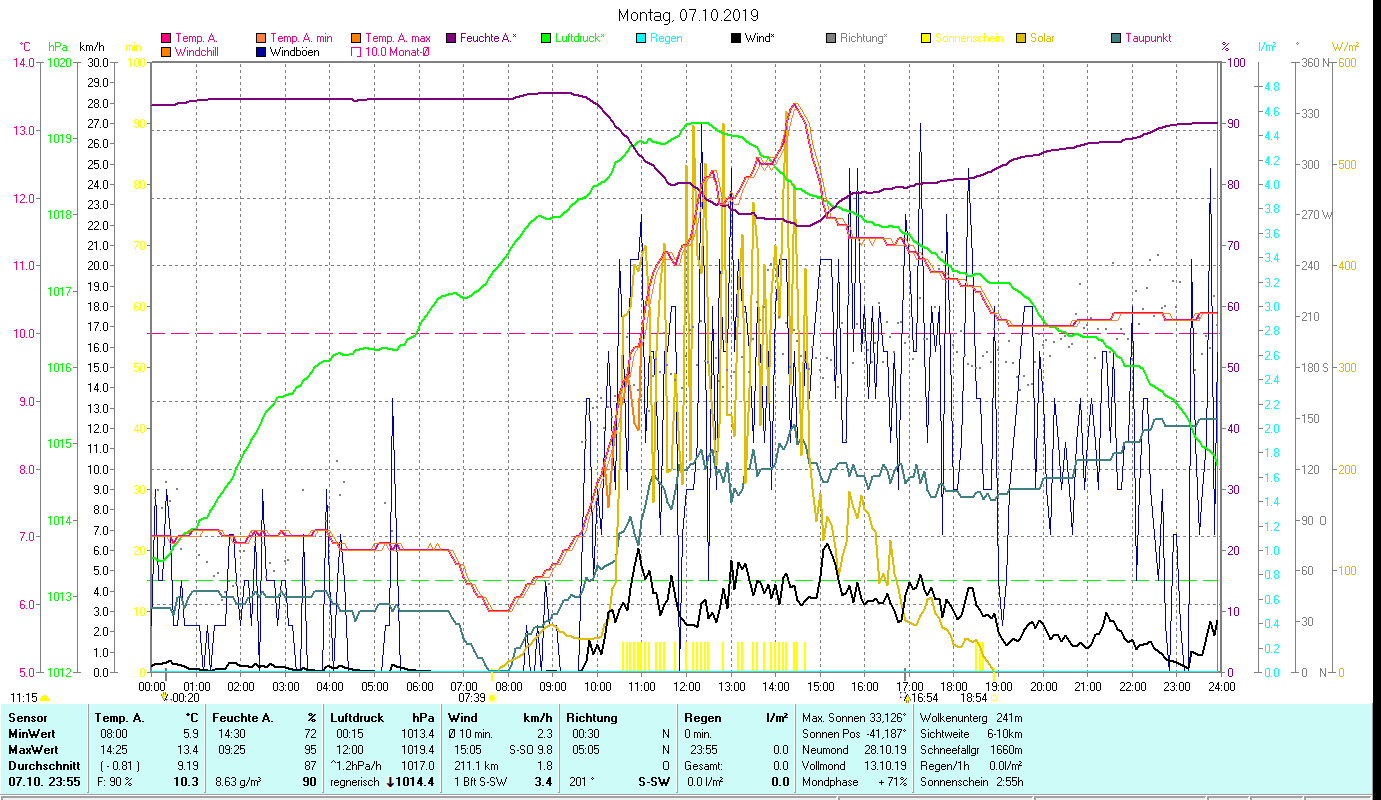Click the Temp. A. min legend label
Image resolution: width=1381 pixels, height=800 pixels.
coord(301,38)
